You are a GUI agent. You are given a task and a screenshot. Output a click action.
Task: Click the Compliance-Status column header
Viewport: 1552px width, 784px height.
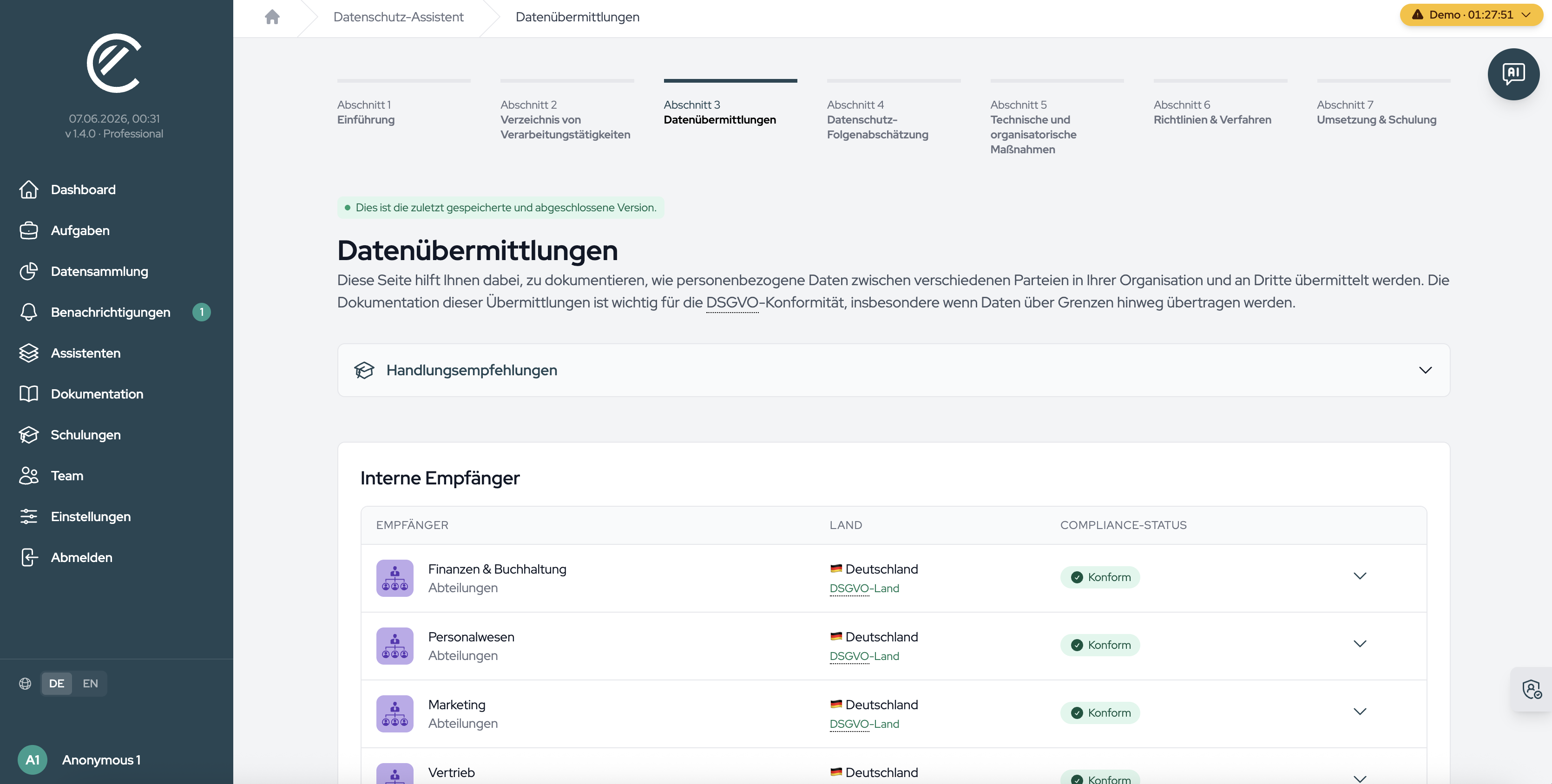click(1123, 525)
